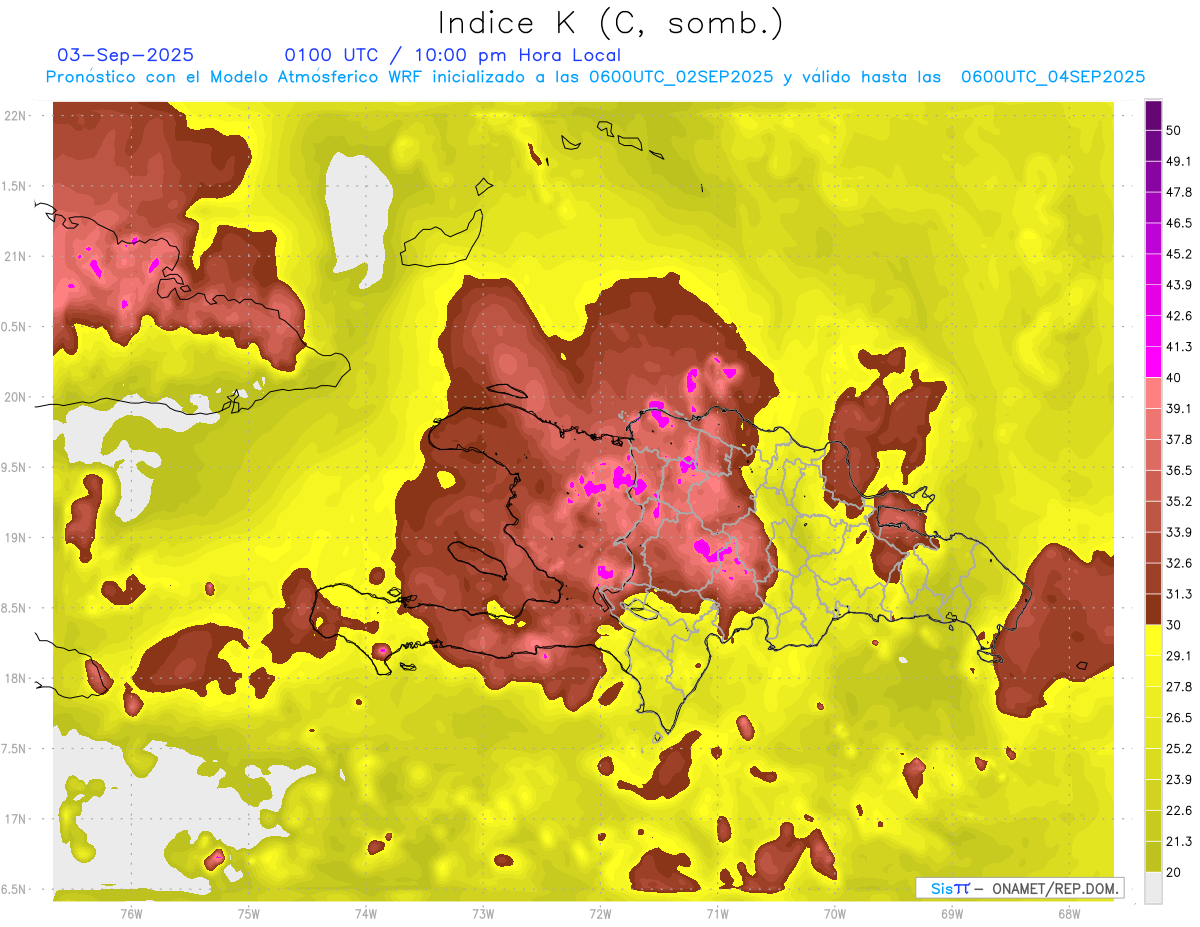This screenshot has height=927, width=1200.
Task: Select the 76W longitude label
Action: [x=131, y=913]
